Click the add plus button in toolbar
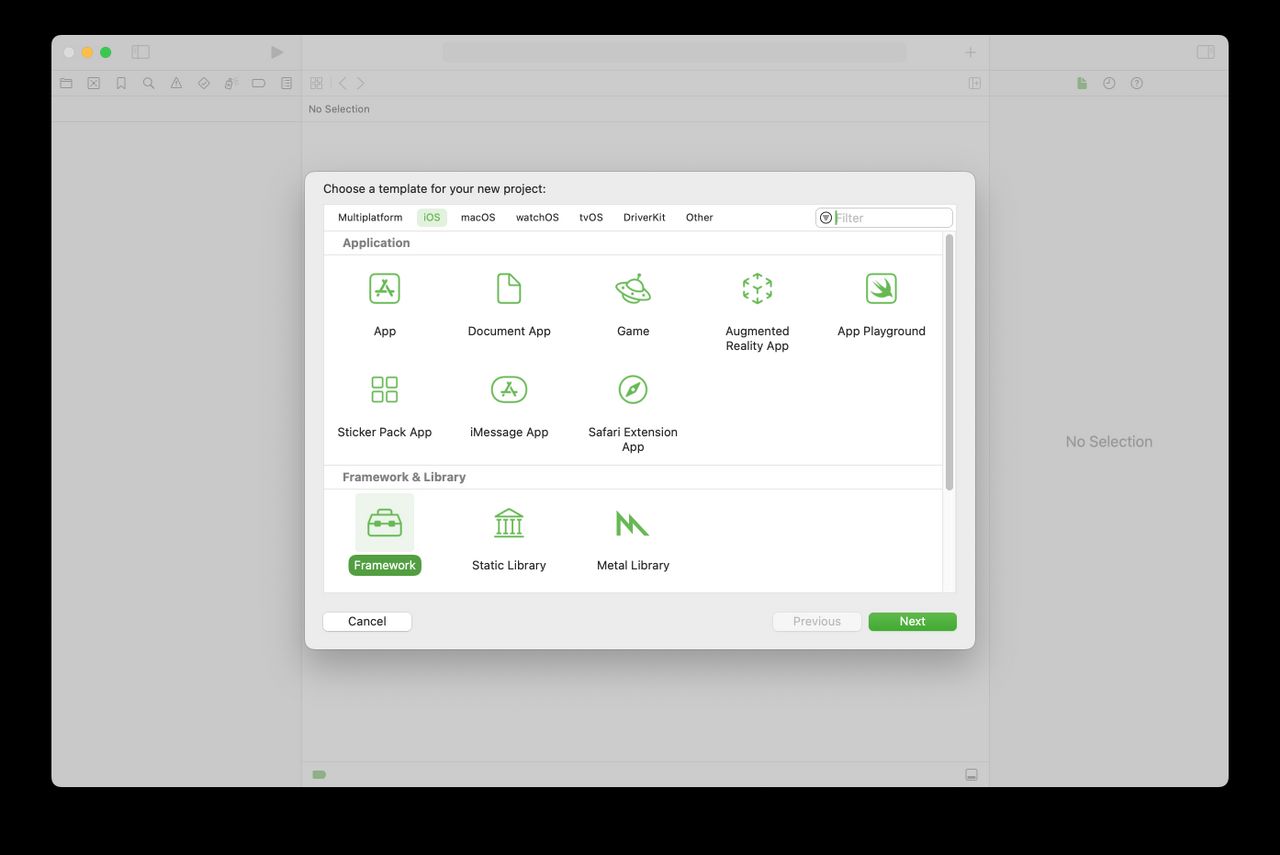Image resolution: width=1280 pixels, height=855 pixels. (970, 52)
